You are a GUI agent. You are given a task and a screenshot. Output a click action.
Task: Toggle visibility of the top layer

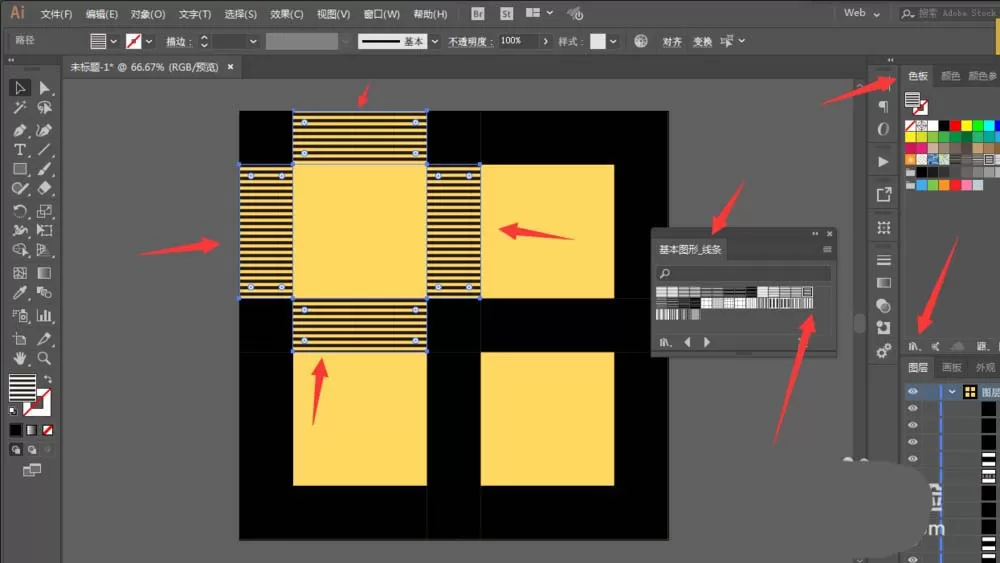tap(913, 391)
